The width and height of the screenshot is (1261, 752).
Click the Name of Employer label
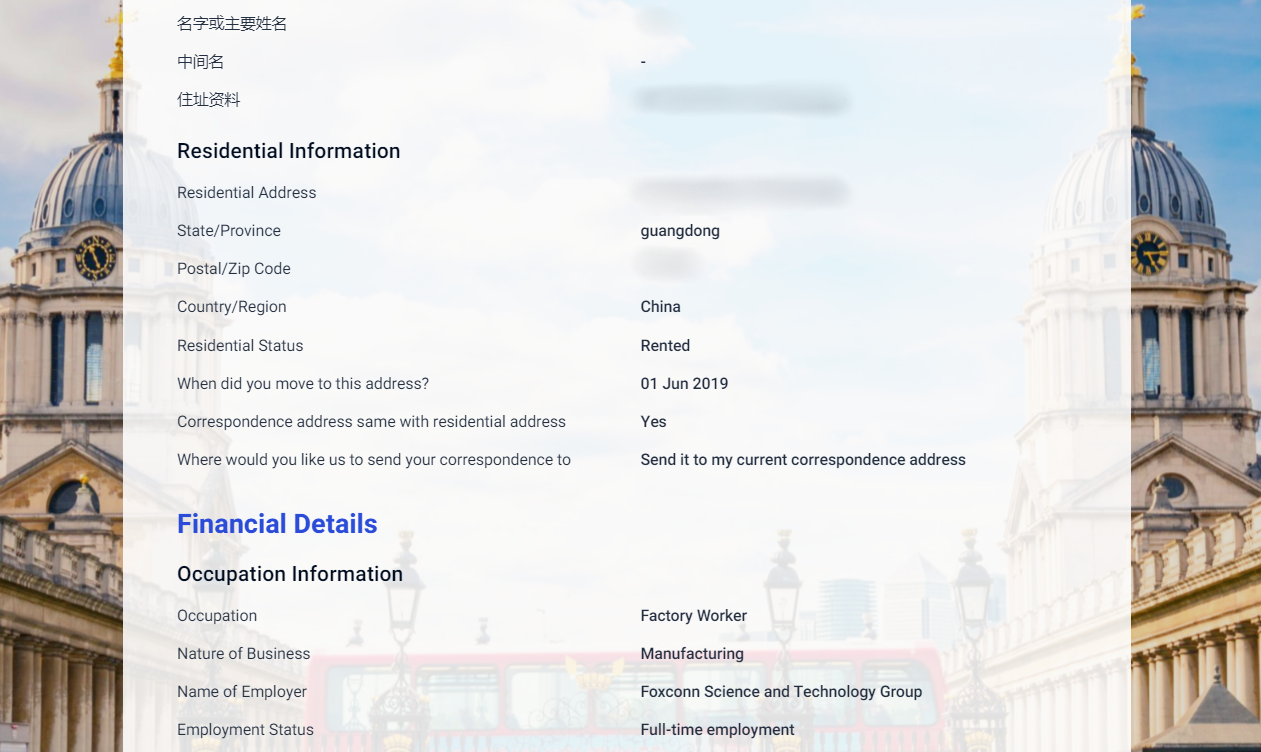242,692
